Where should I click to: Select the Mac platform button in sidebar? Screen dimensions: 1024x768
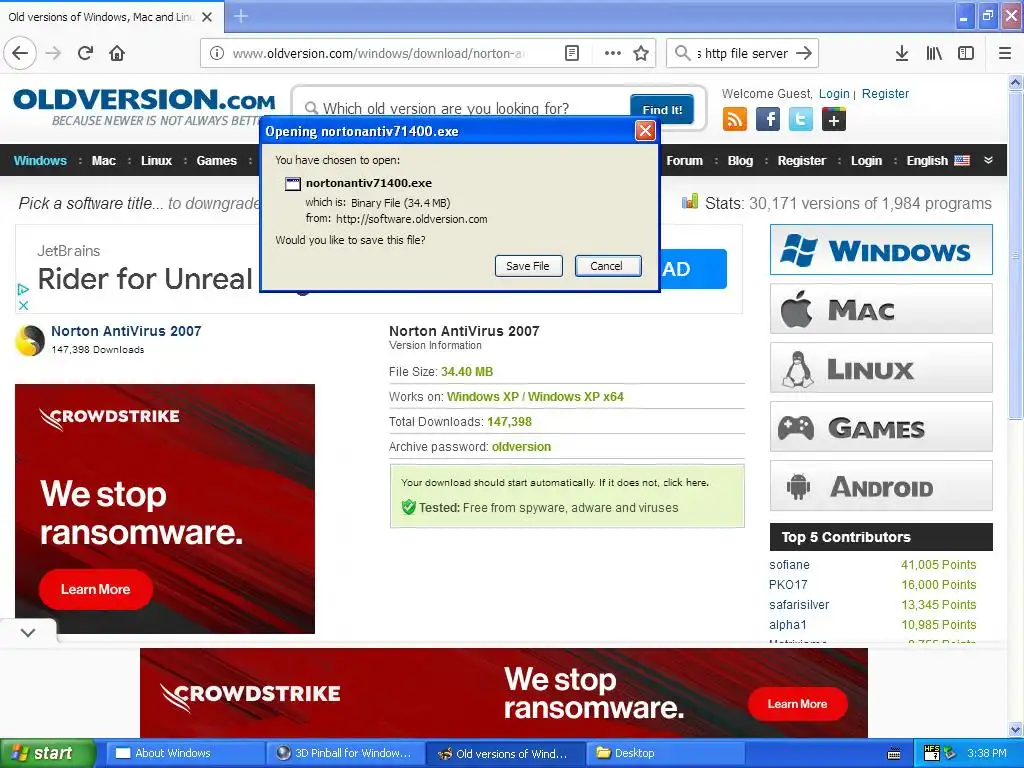click(881, 309)
